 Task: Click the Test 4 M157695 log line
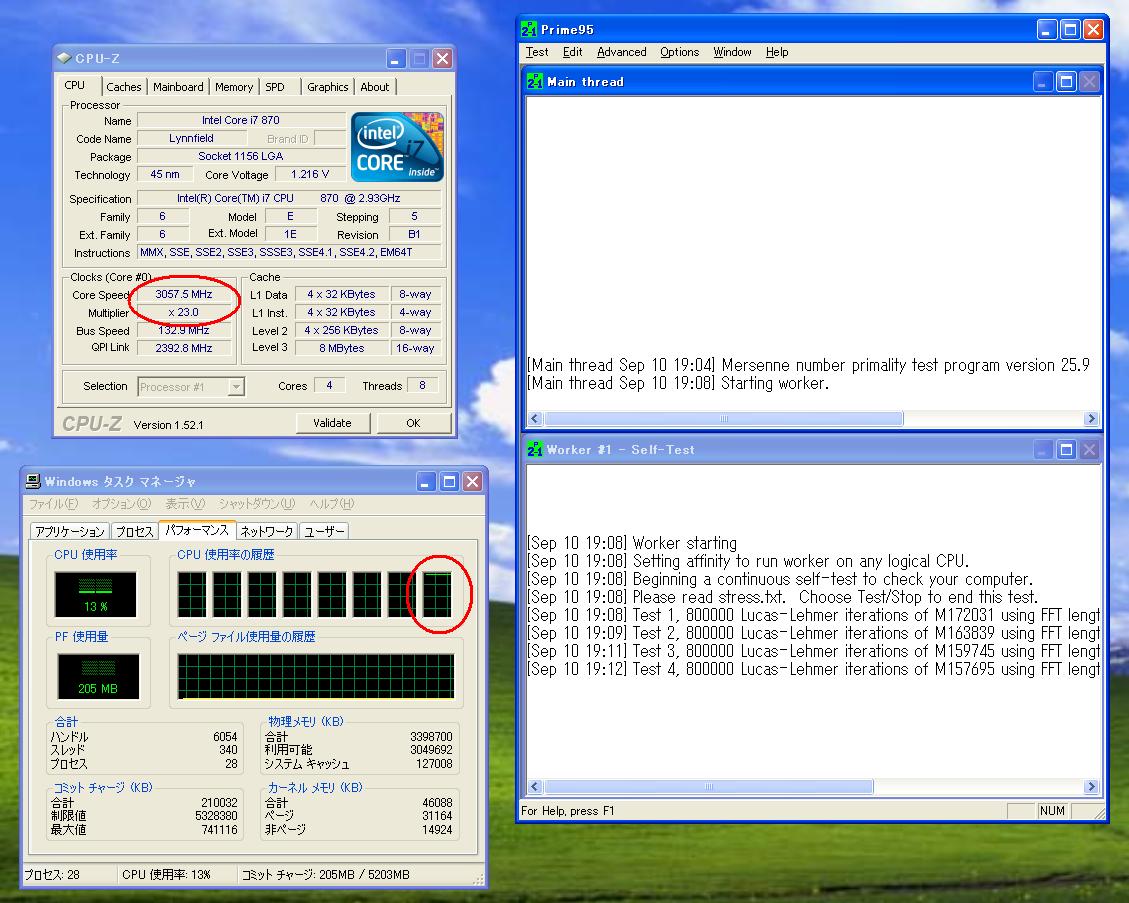[814, 669]
